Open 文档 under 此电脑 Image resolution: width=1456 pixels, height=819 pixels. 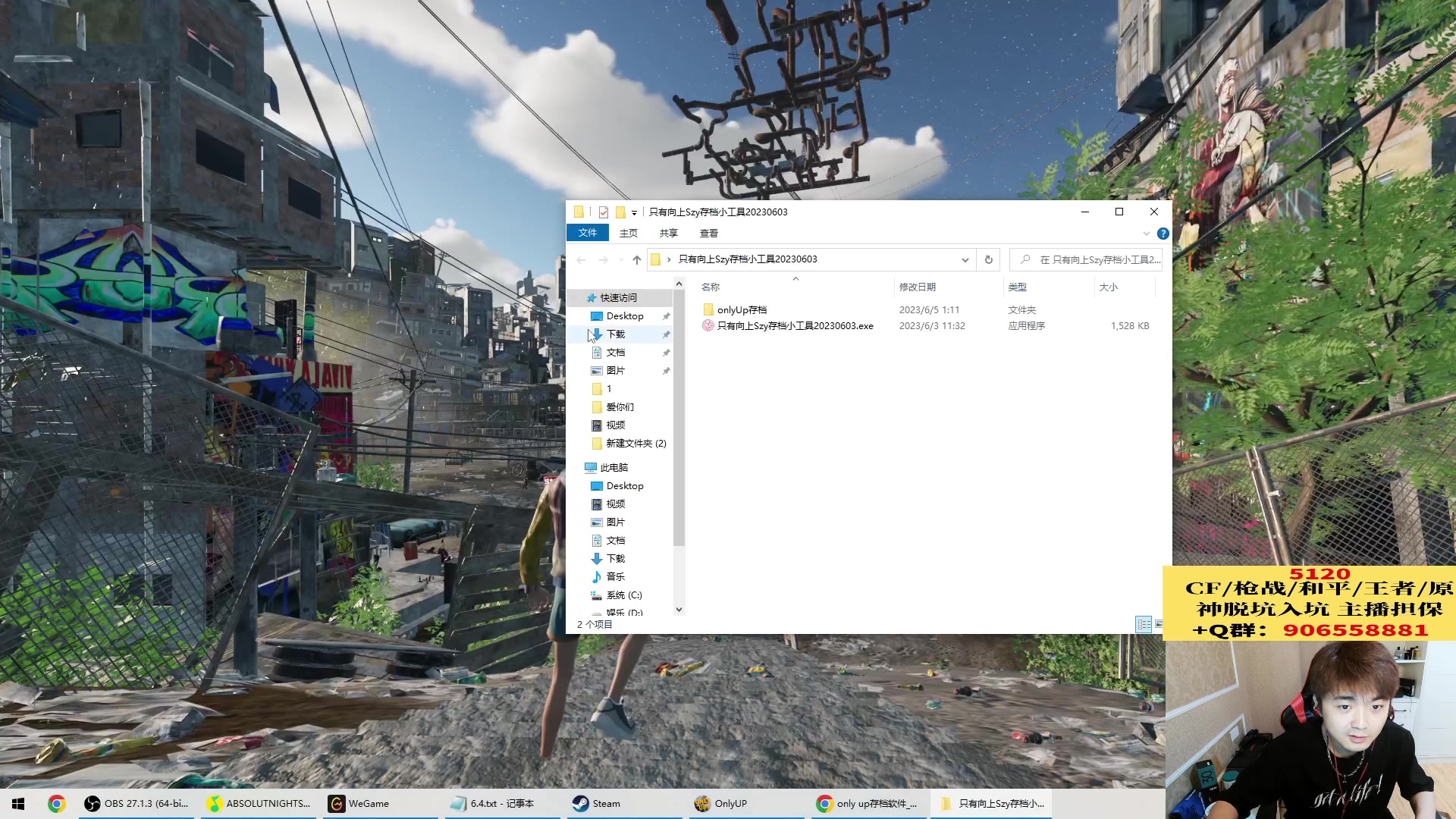coord(616,540)
